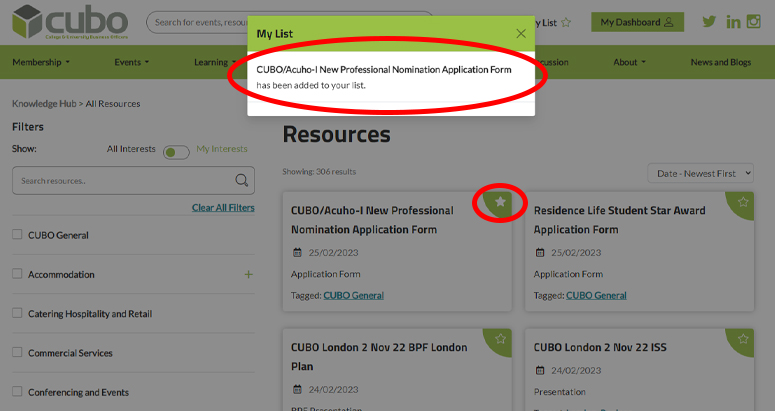Open CUBO/Acuho-I New Professional Nomination card title
The height and width of the screenshot is (411, 775).
(x=372, y=220)
